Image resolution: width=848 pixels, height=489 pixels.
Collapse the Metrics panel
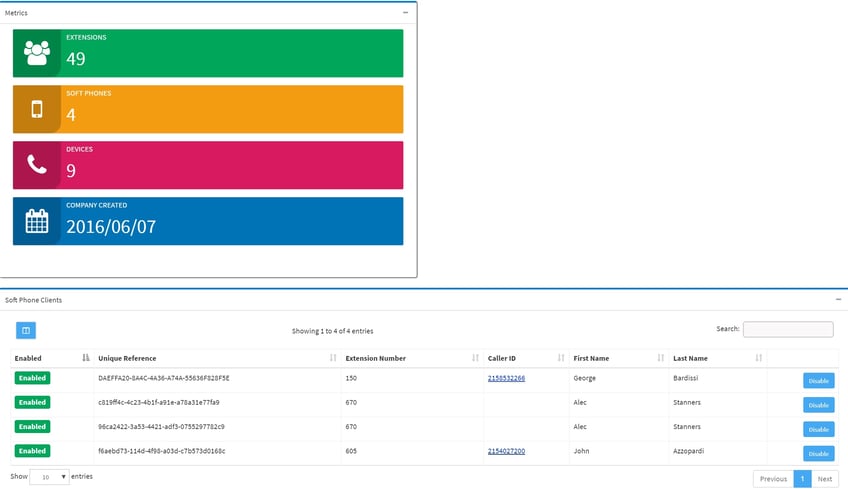pos(406,12)
